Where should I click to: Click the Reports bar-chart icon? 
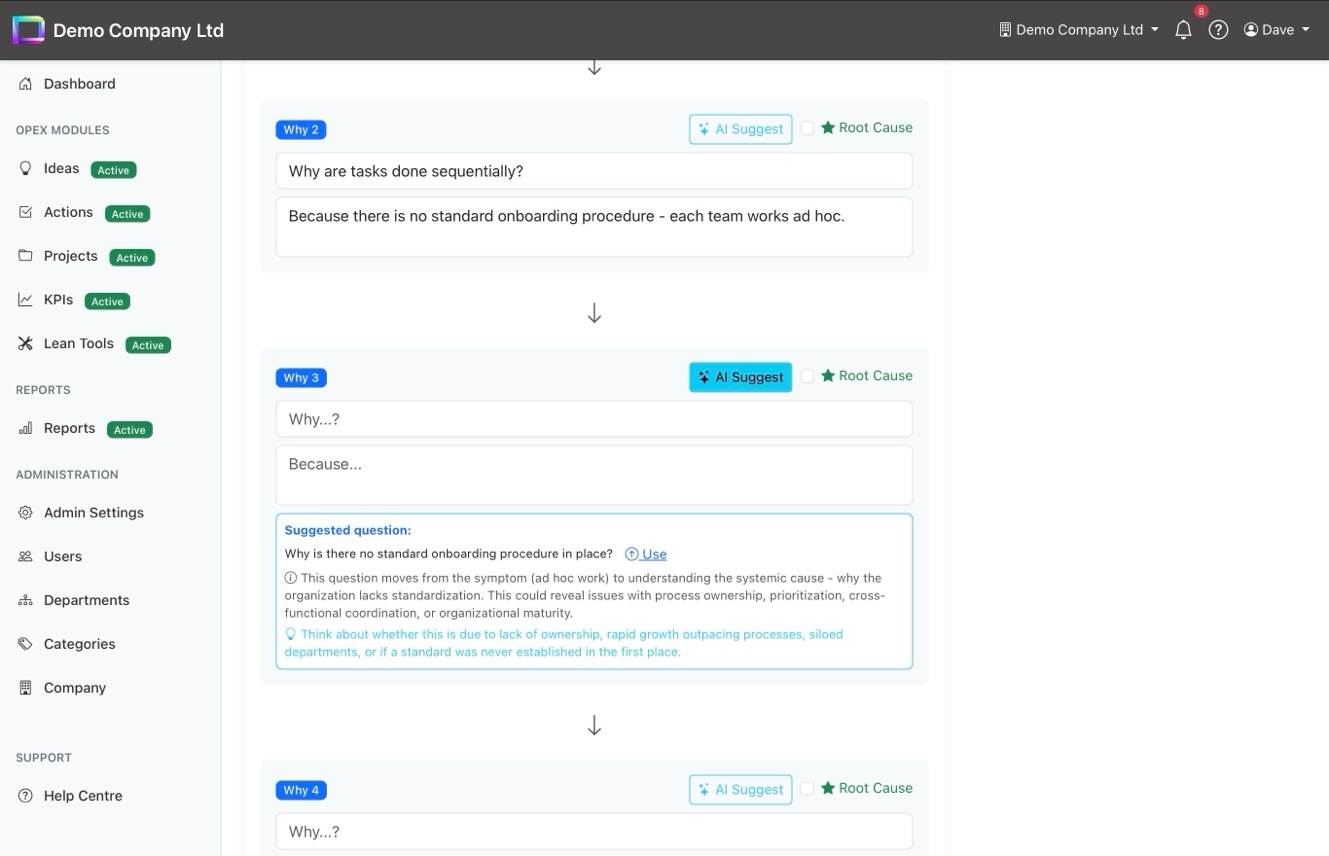(25, 428)
